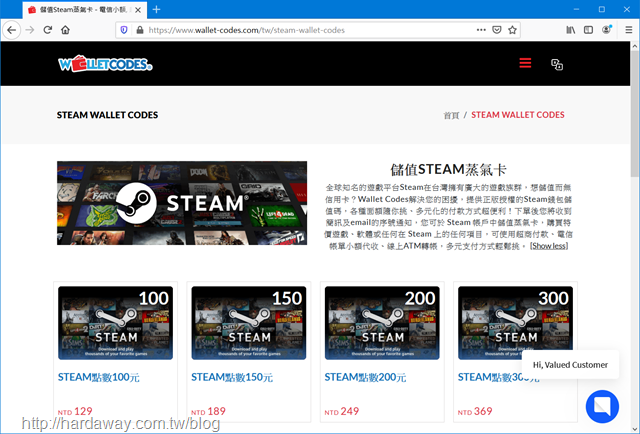Click the browser forward arrow
Image resolution: width=640 pixels, height=434 pixels.
click(30, 30)
